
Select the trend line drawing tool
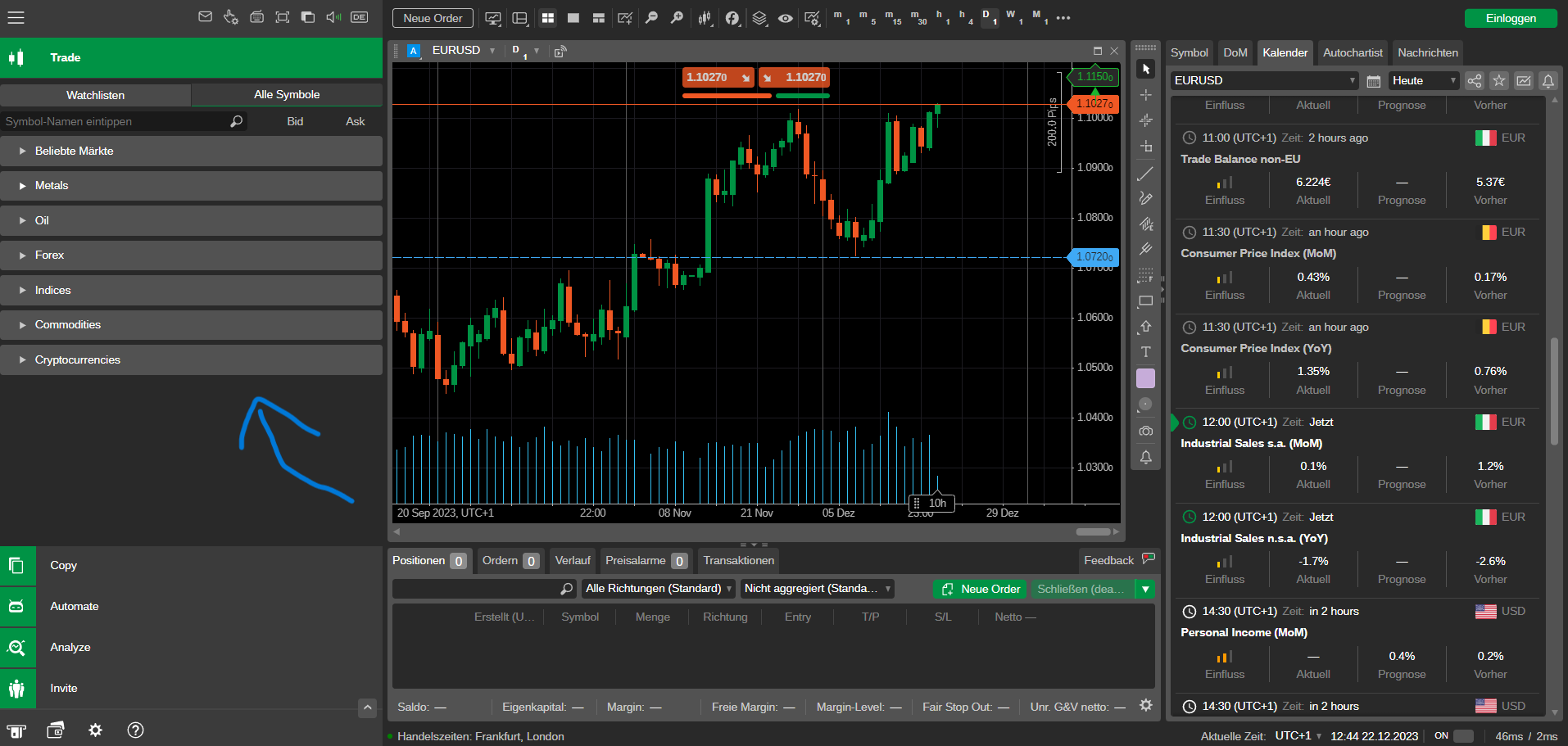point(1146,173)
